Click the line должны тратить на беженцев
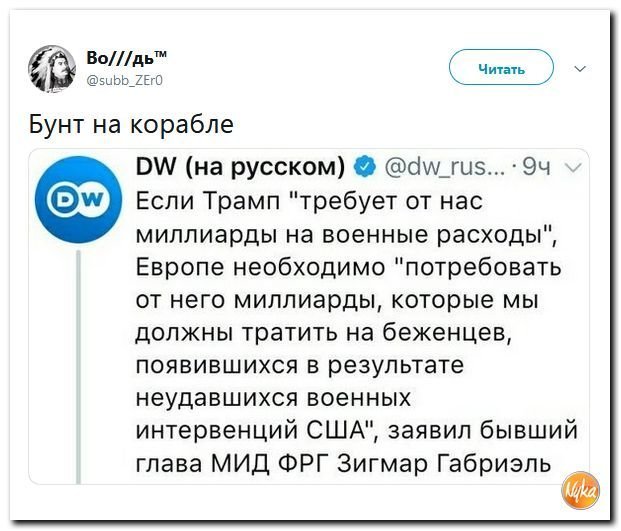 pos(324,333)
